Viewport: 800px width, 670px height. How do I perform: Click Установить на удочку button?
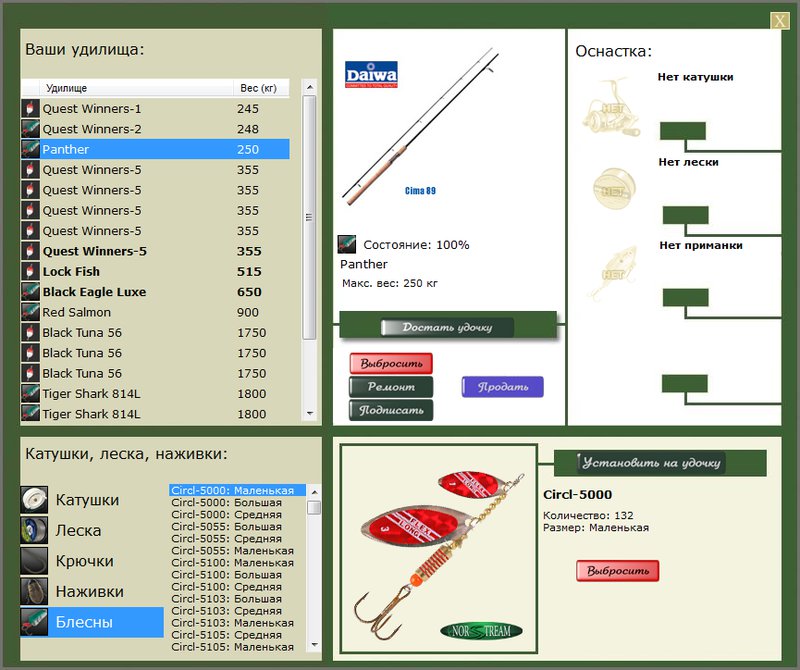[651, 463]
